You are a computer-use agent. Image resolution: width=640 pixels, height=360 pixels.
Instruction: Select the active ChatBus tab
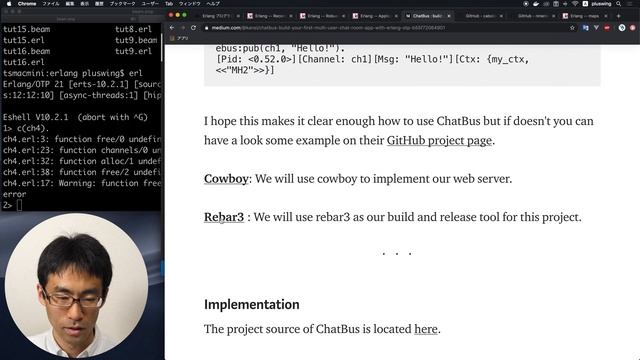pos(427,16)
